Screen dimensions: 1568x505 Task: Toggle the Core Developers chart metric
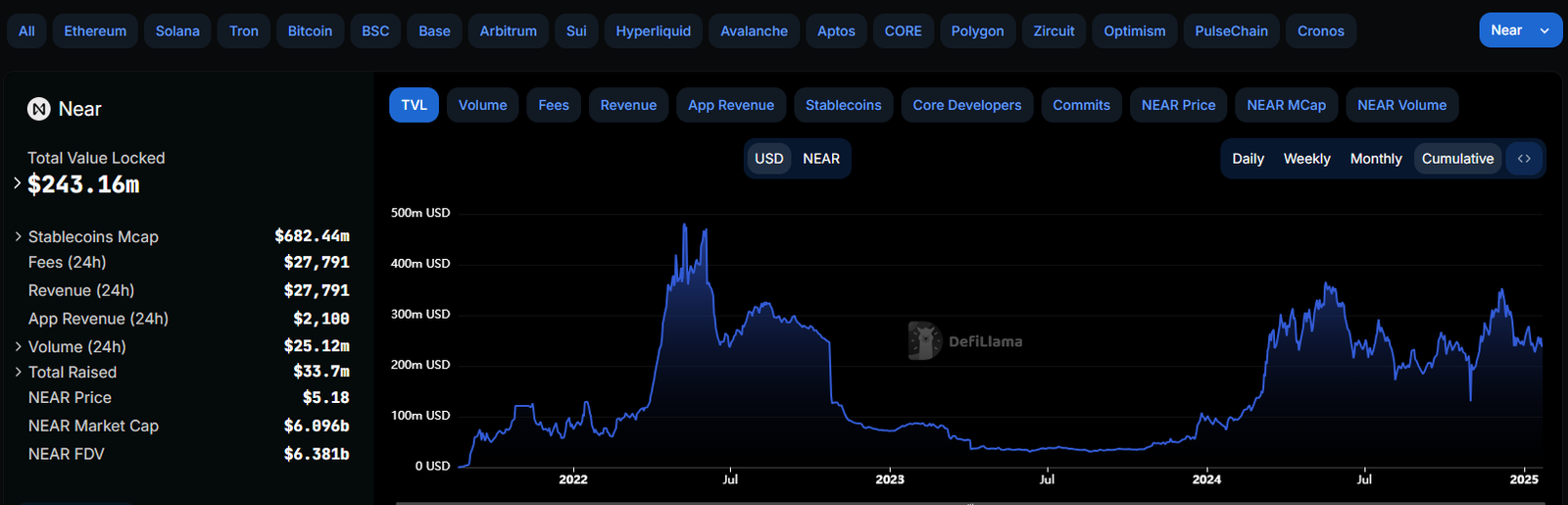click(x=967, y=105)
